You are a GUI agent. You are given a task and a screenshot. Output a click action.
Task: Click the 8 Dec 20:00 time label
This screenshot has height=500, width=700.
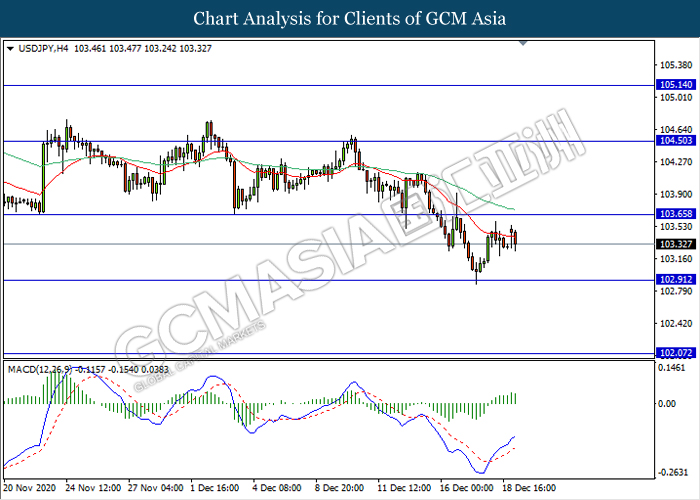(339, 488)
